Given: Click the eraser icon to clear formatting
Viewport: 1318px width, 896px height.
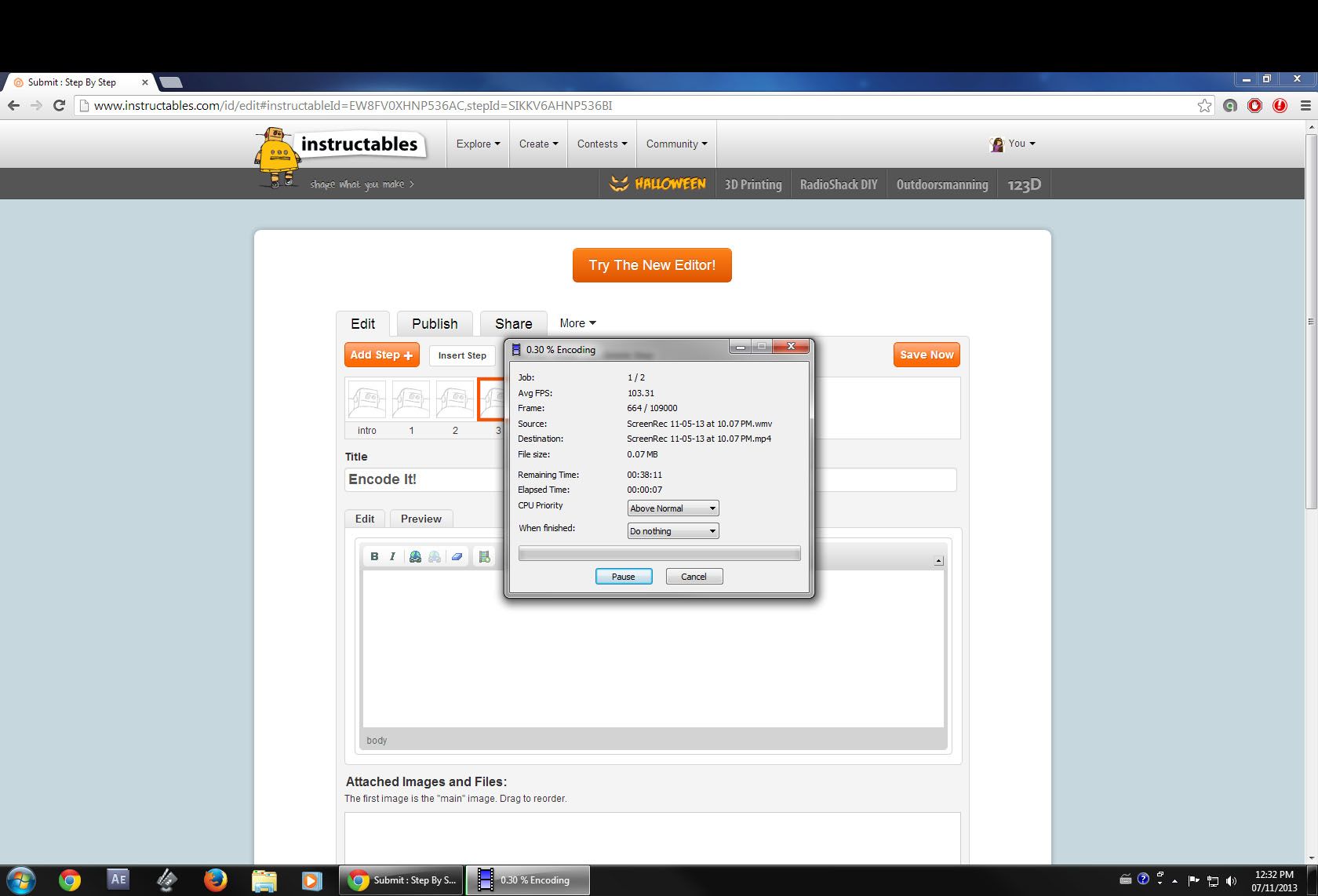Looking at the screenshot, I should 457,557.
